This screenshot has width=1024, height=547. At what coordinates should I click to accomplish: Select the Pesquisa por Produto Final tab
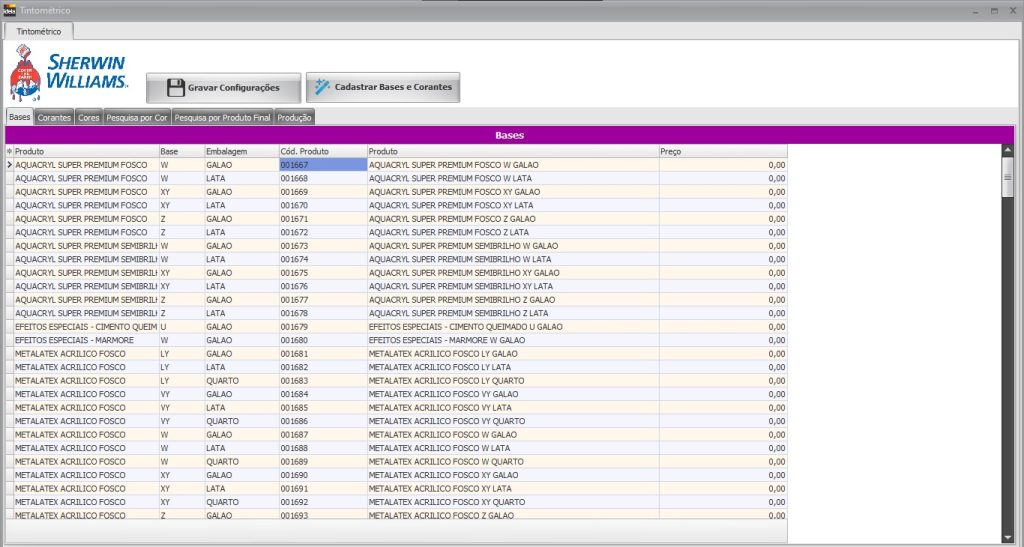click(x=222, y=118)
